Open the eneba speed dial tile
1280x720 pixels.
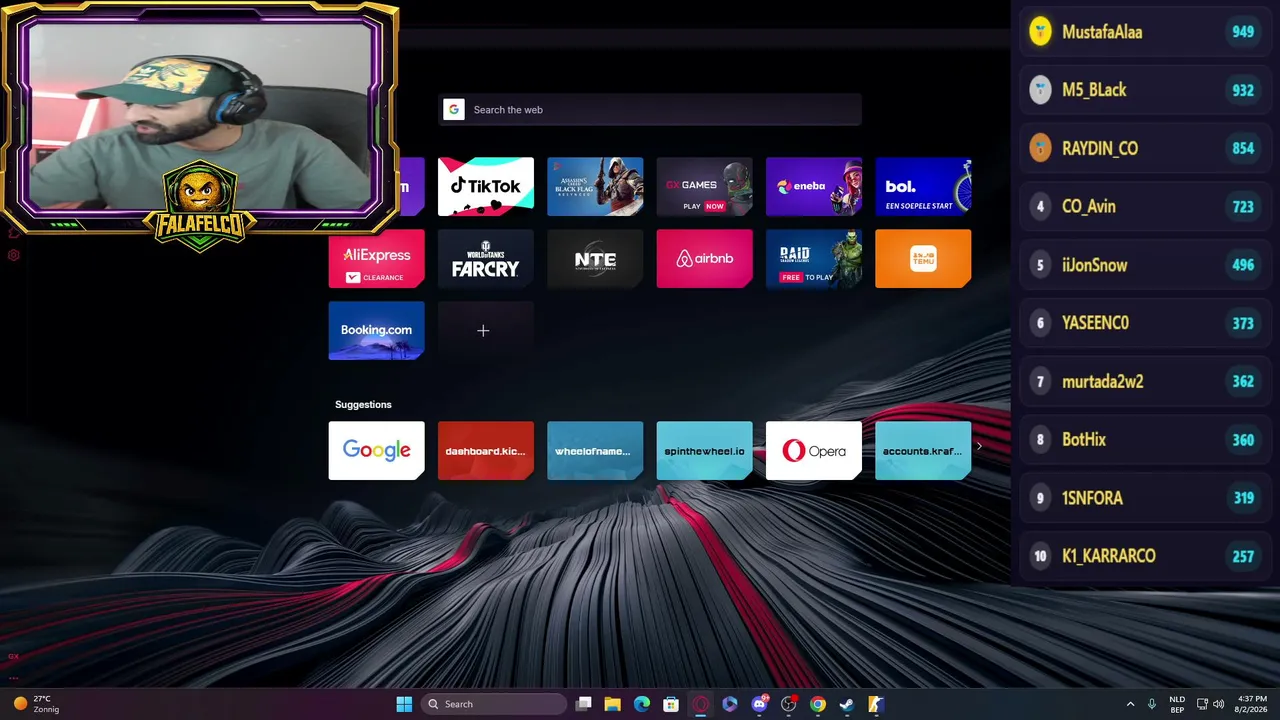pos(814,186)
